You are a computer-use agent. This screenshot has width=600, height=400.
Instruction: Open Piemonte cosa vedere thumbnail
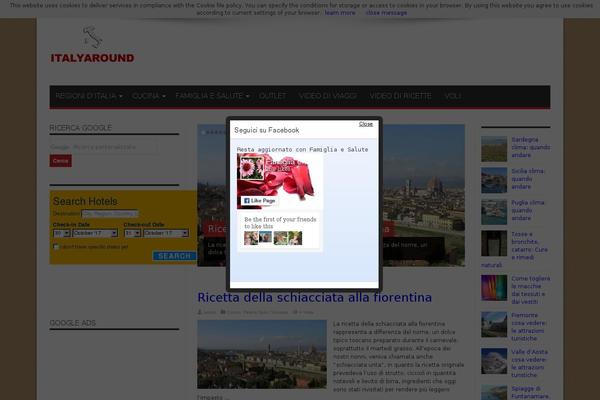(x=494, y=324)
